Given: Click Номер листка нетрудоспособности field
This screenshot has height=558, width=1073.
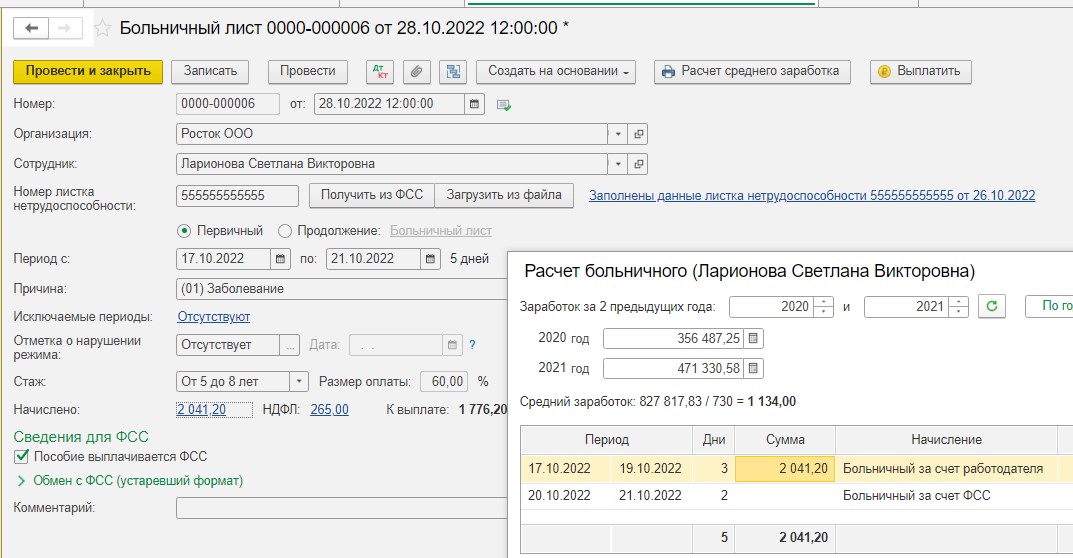Looking at the screenshot, I should [x=237, y=195].
